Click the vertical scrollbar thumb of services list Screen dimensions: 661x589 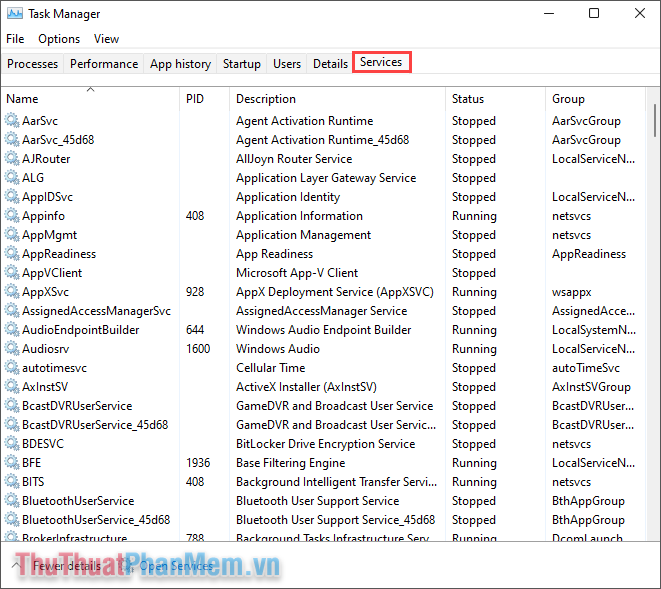point(654,121)
